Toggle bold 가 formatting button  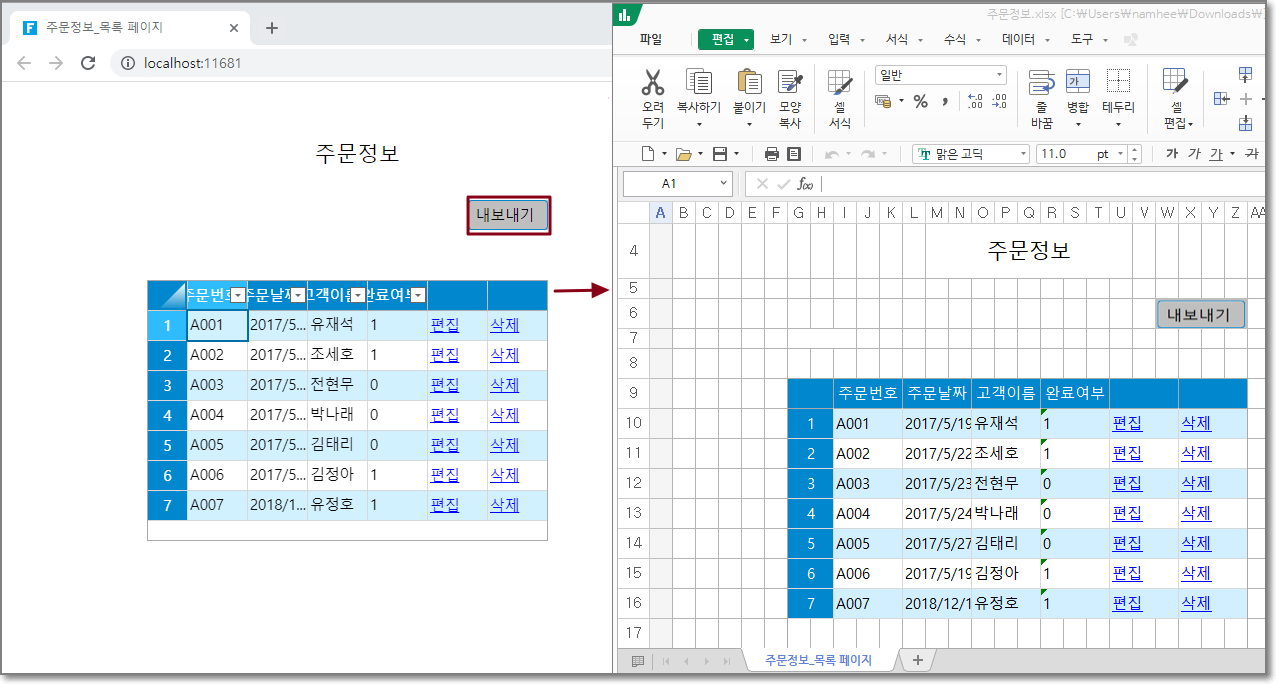click(x=1171, y=154)
